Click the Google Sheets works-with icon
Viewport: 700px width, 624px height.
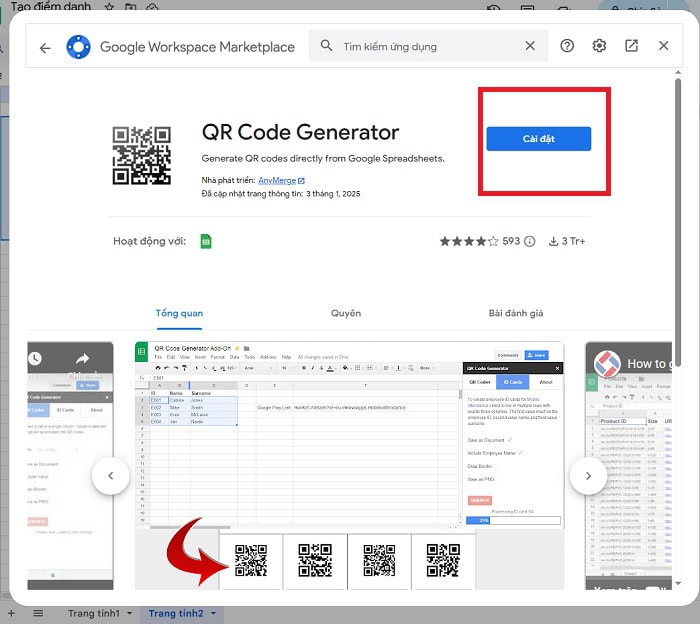tap(206, 241)
